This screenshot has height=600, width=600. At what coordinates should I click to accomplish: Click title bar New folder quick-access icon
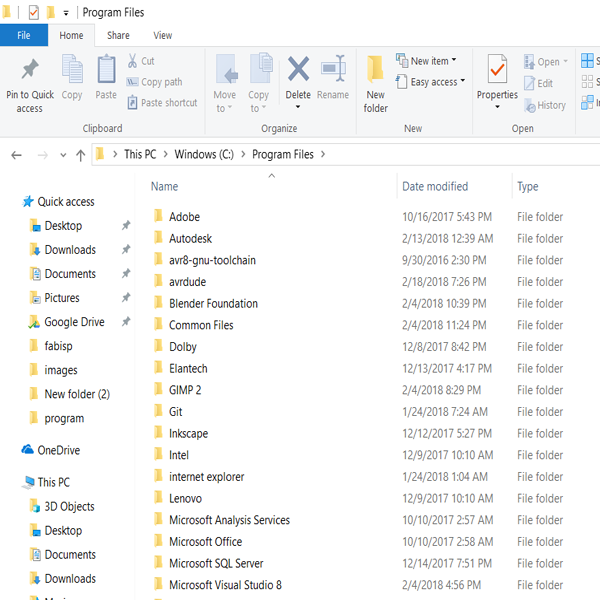[51, 13]
